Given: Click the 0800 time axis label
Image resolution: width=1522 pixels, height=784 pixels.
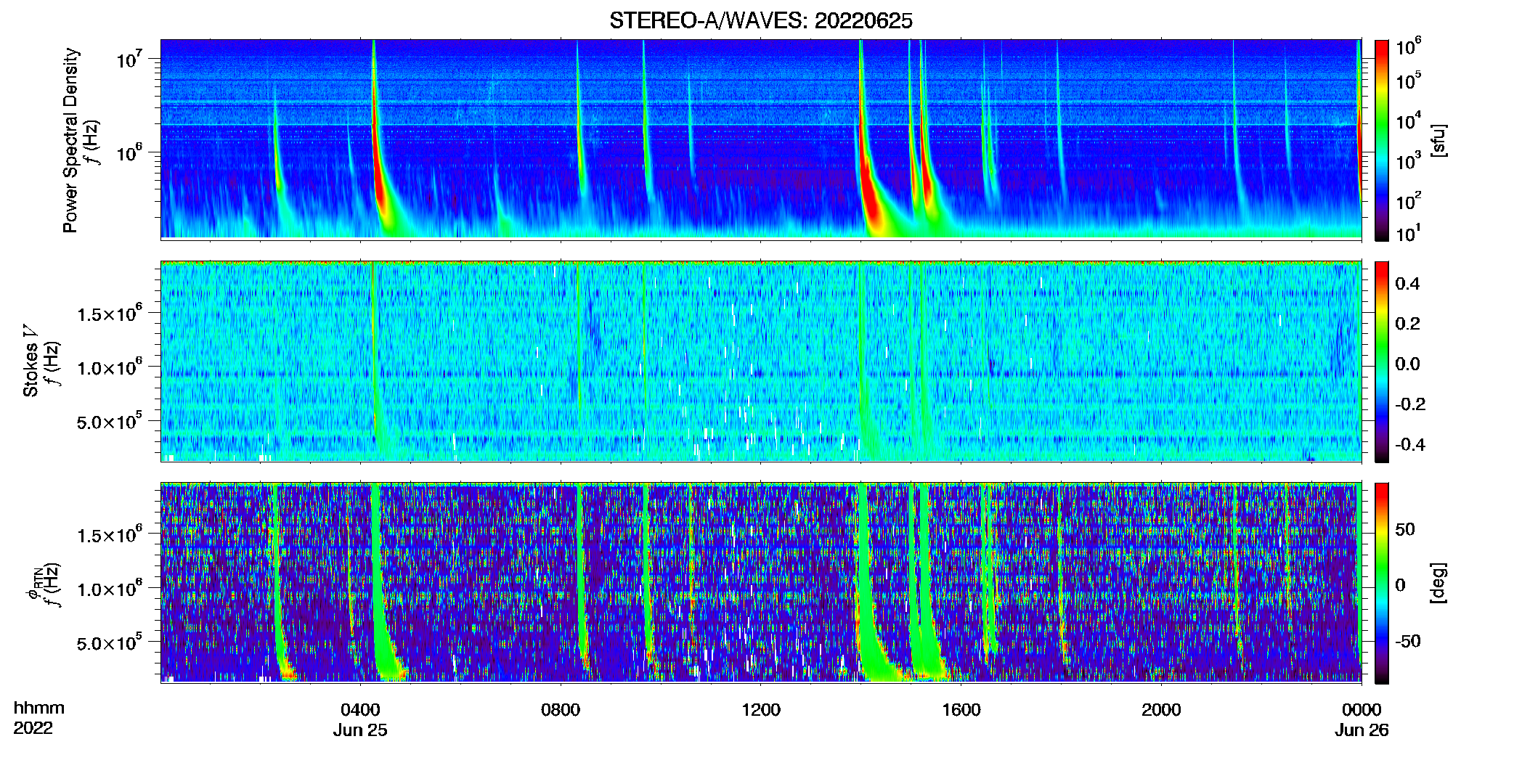Looking at the screenshot, I should pyautogui.click(x=561, y=710).
